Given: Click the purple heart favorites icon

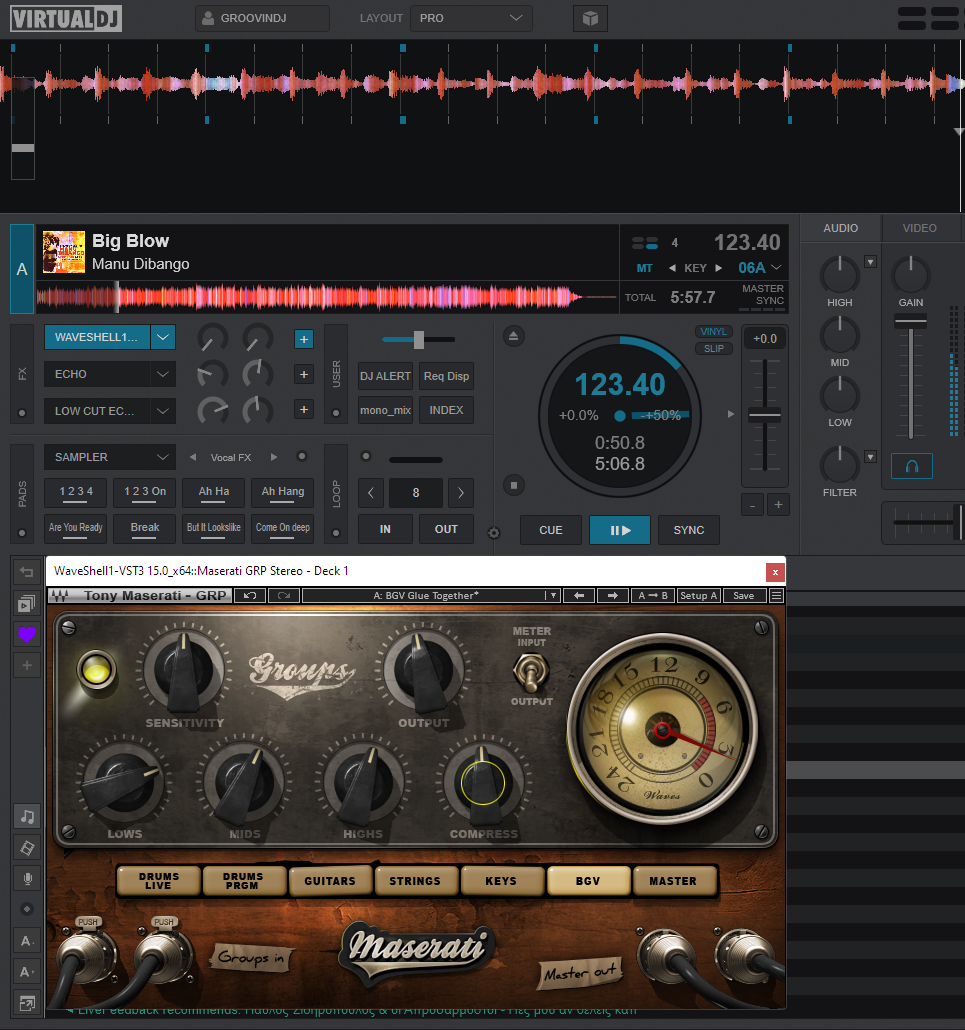Looking at the screenshot, I should 27,634.
